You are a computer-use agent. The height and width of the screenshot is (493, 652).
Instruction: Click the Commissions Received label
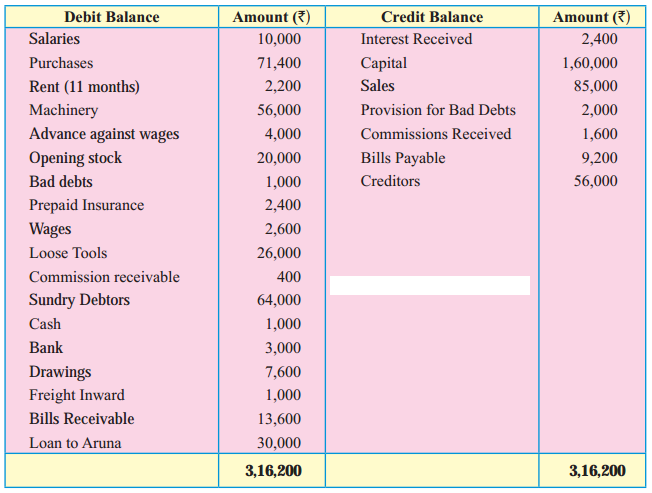[436, 134]
